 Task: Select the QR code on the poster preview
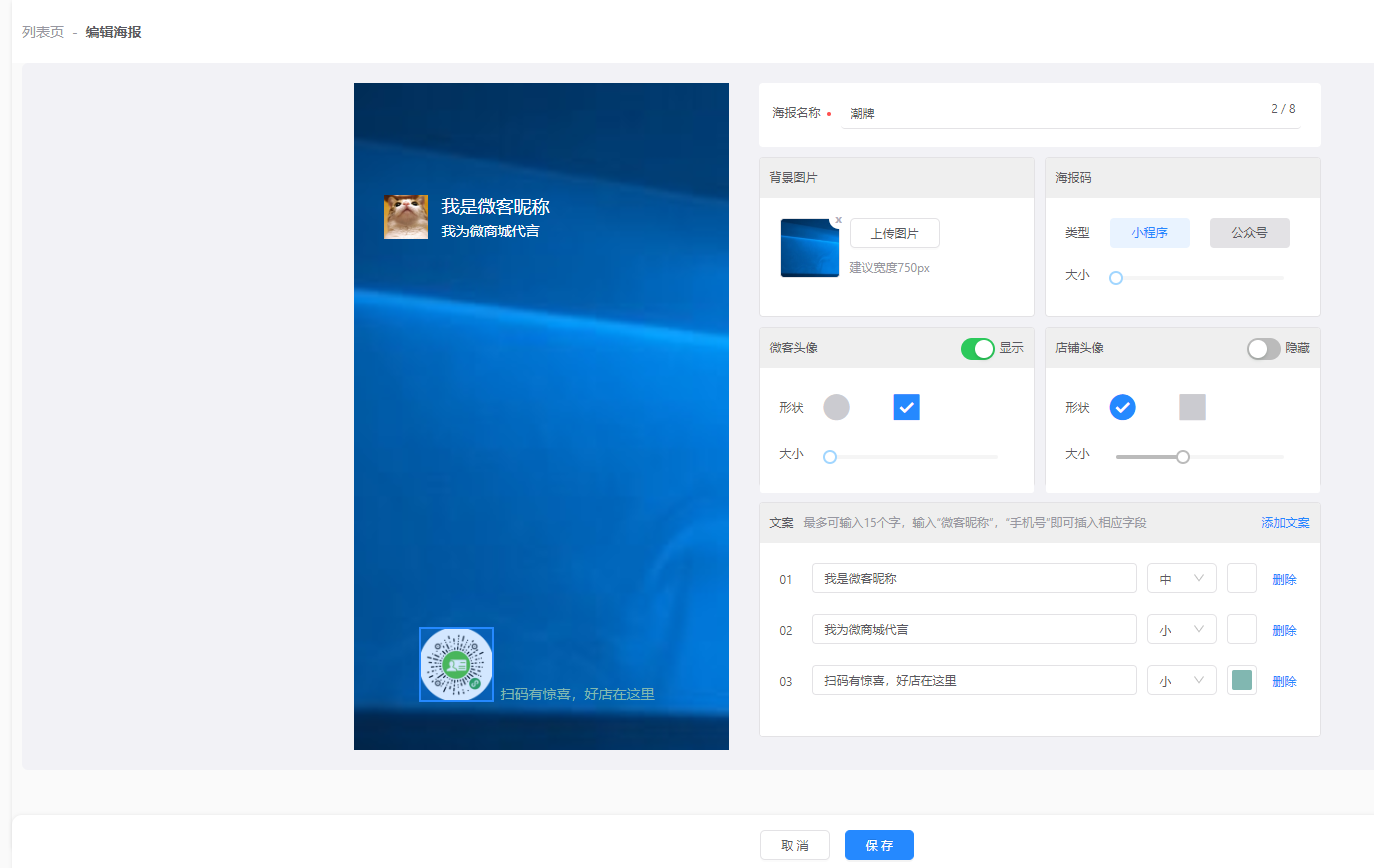[456, 665]
